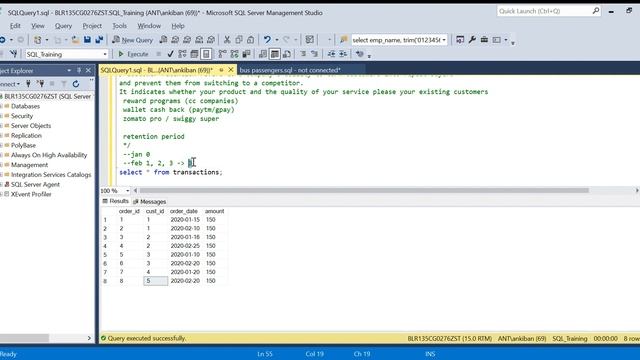The height and width of the screenshot is (360, 640).
Task: Click the Find in Files icon
Action: point(344,40)
